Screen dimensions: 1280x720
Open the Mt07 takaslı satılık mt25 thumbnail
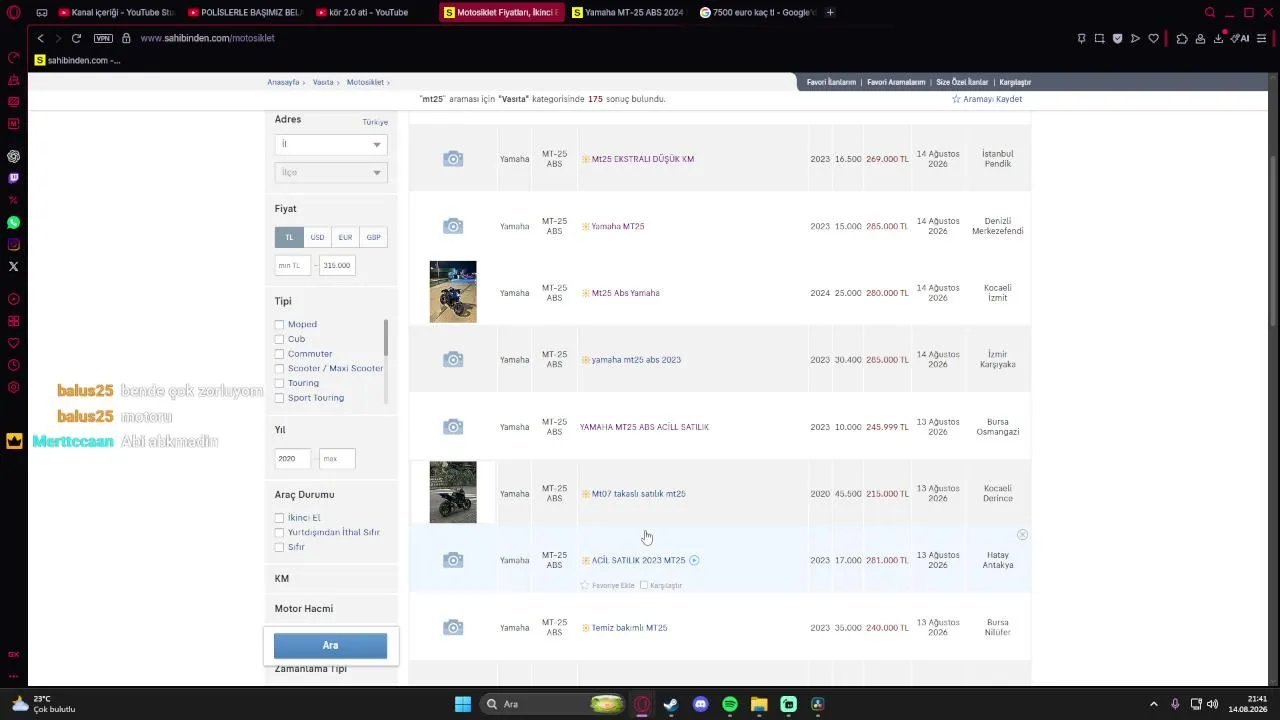click(x=453, y=492)
